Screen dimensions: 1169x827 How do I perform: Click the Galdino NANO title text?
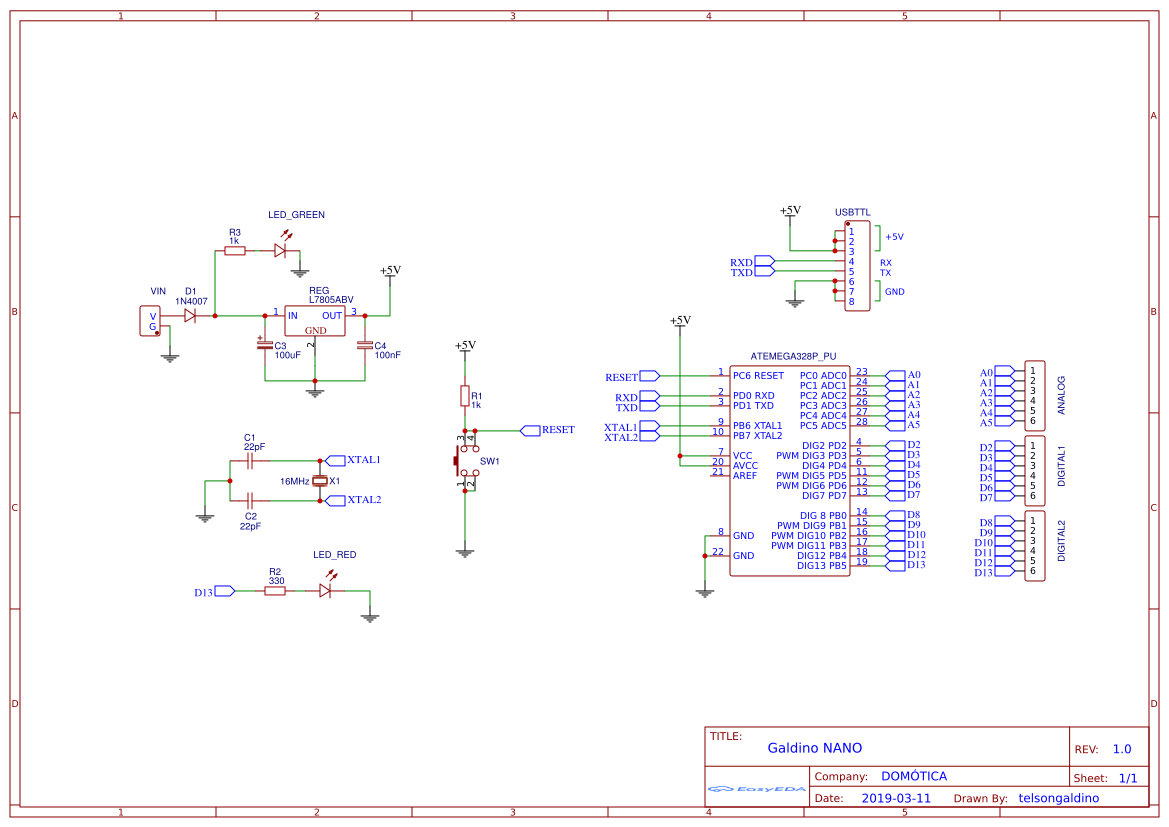814,748
